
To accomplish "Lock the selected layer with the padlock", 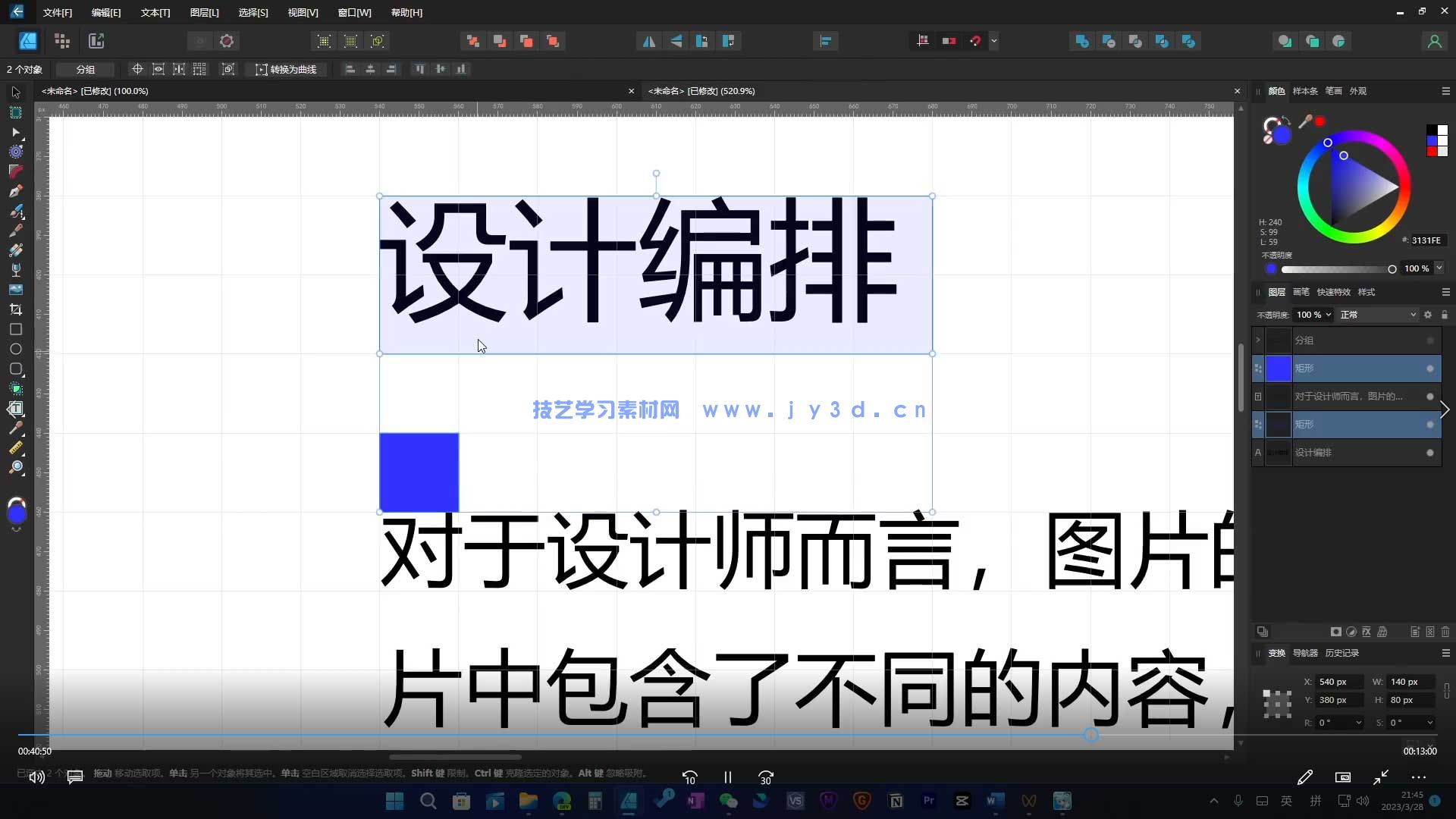I will click(1445, 315).
